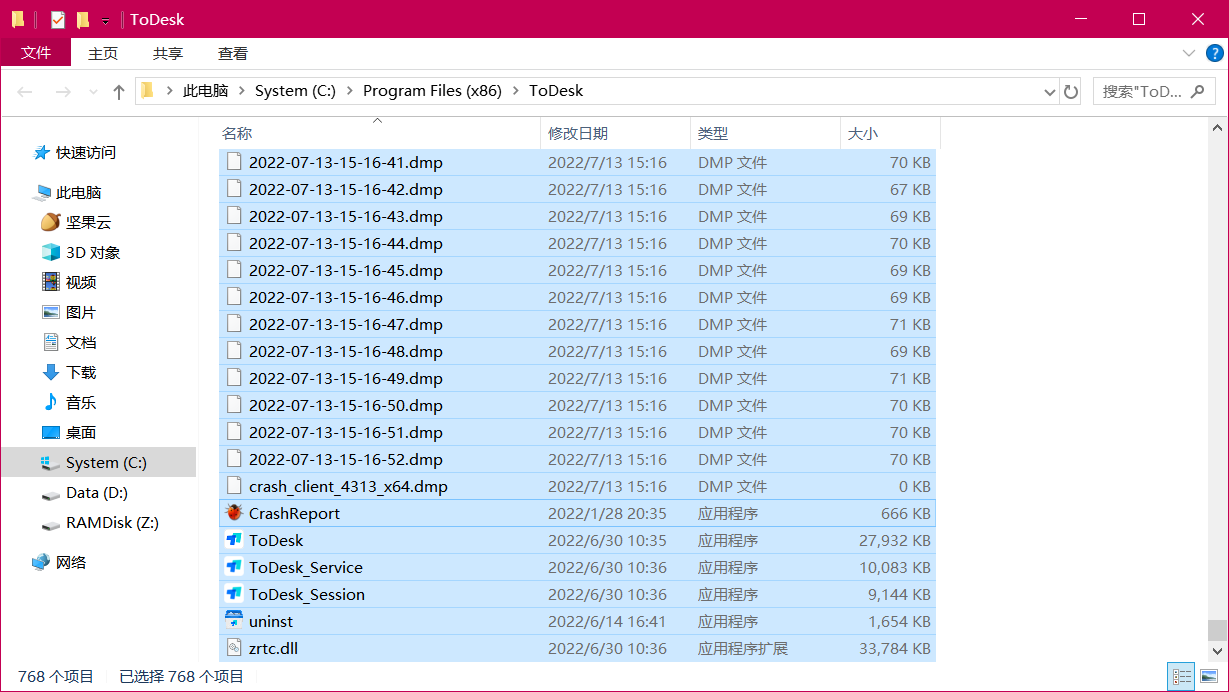Select RAMDisk (Z:) drive in sidebar
The image size is (1229, 692).
(x=99, y=522)
